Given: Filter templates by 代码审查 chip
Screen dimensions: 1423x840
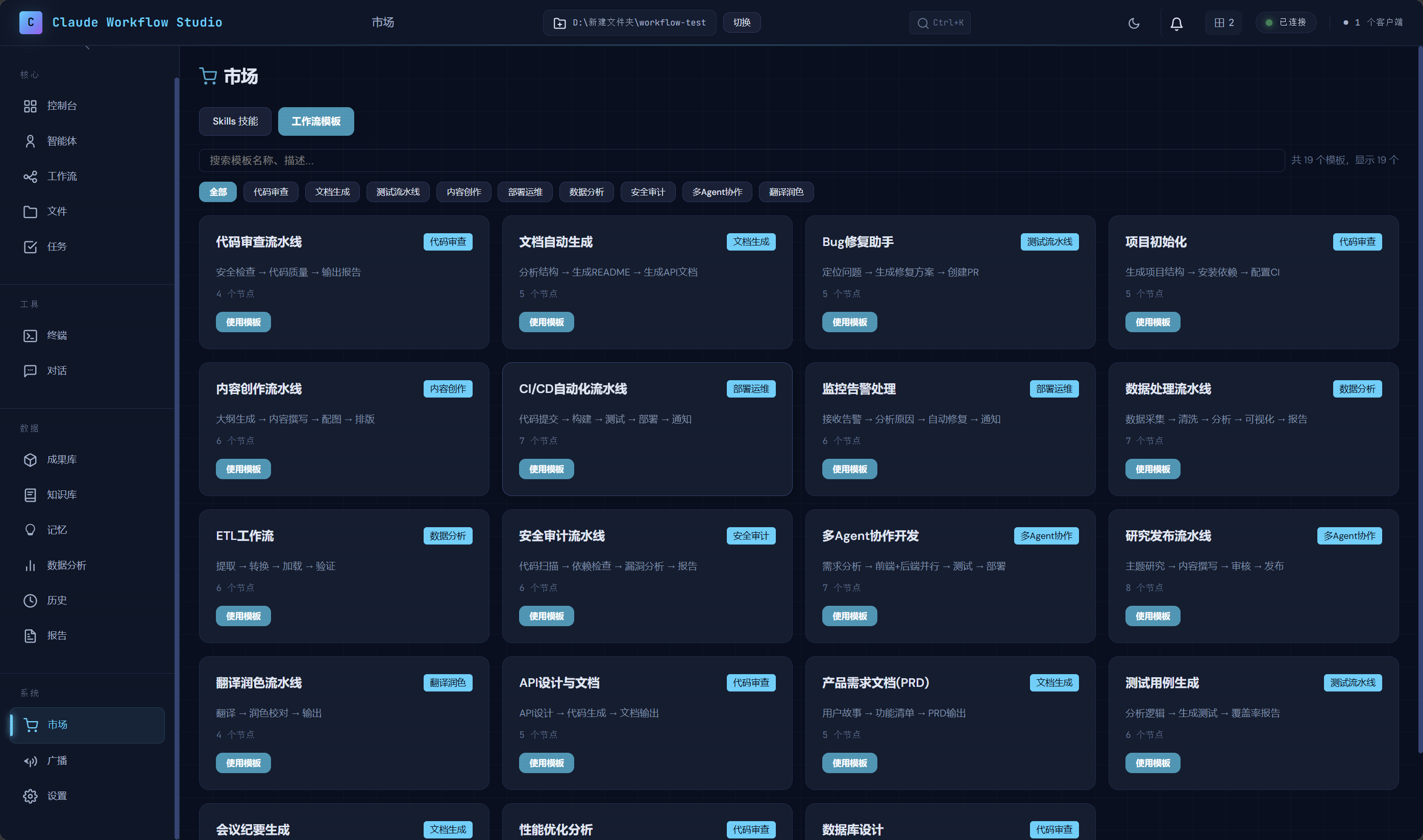Looking at the screenshot, I should pyautogui.click(x=271, y=192).
